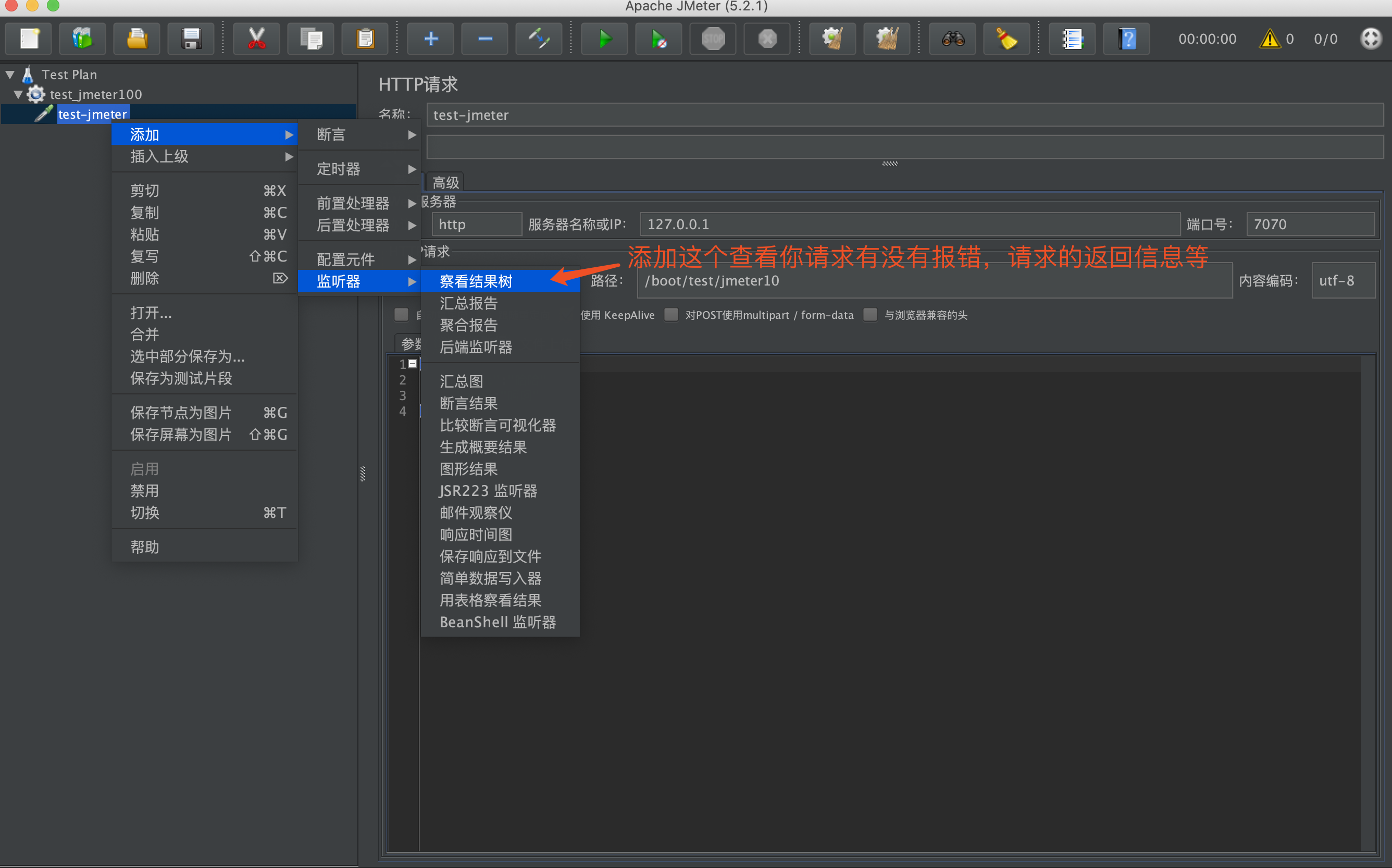Choose 粘贴 from context menu
1392x868 pixels.
[x=205, y=234]
